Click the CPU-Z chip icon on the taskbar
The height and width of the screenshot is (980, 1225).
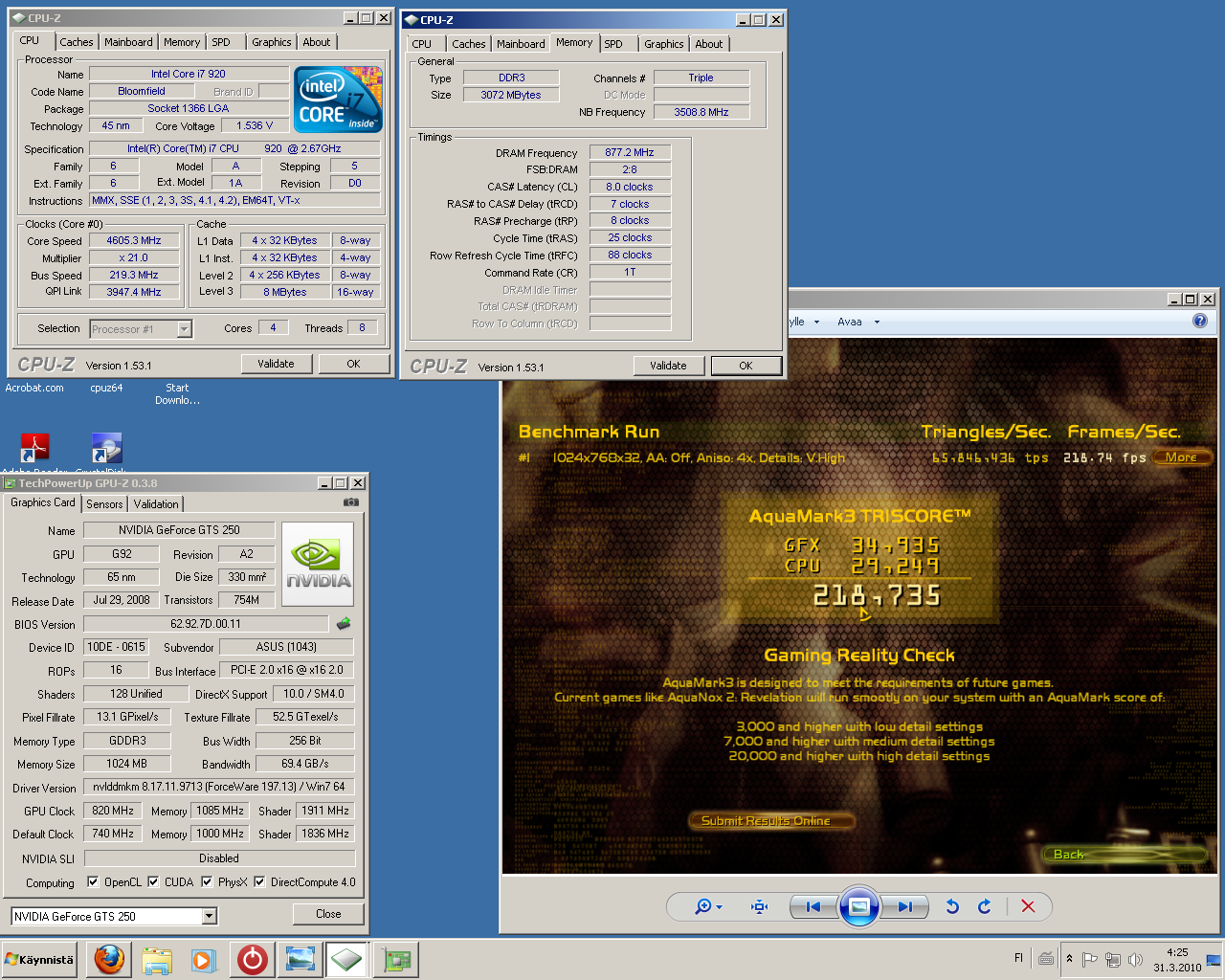click(x=347, y=959)
